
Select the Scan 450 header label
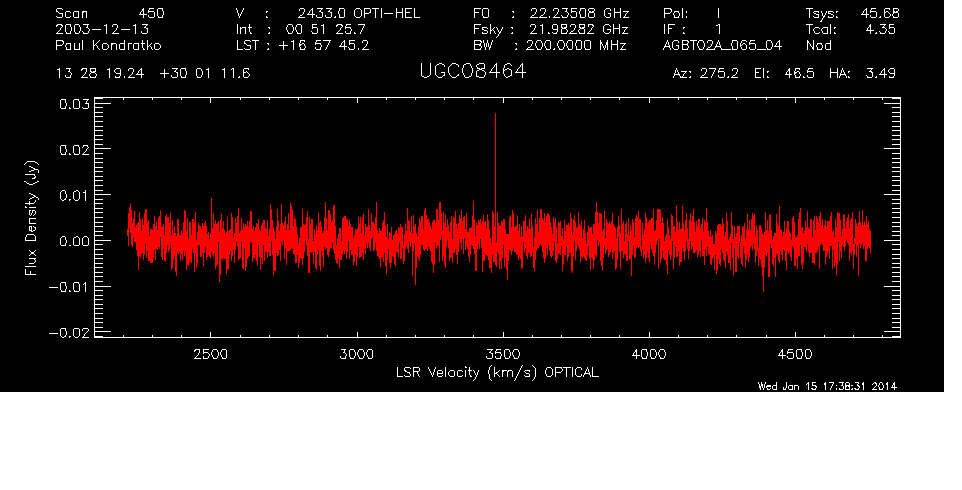[110, 13]
